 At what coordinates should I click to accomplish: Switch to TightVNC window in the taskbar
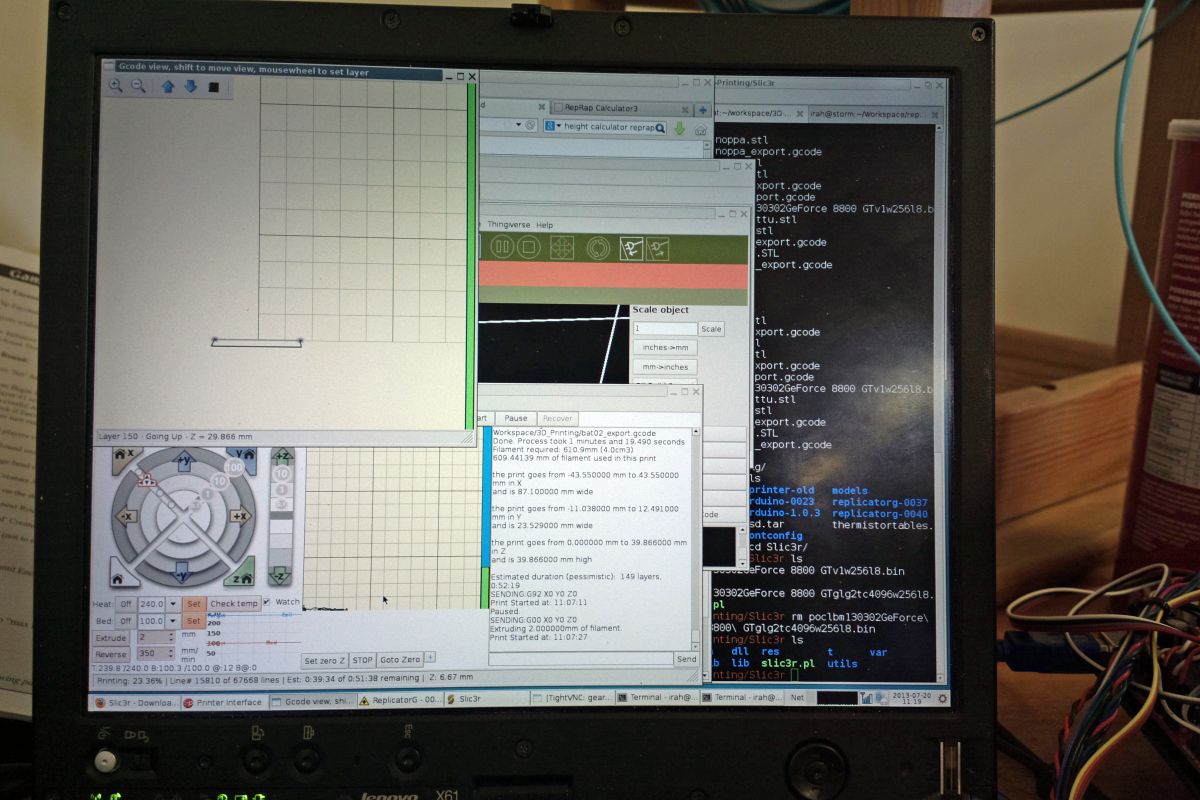click(571, 699)
